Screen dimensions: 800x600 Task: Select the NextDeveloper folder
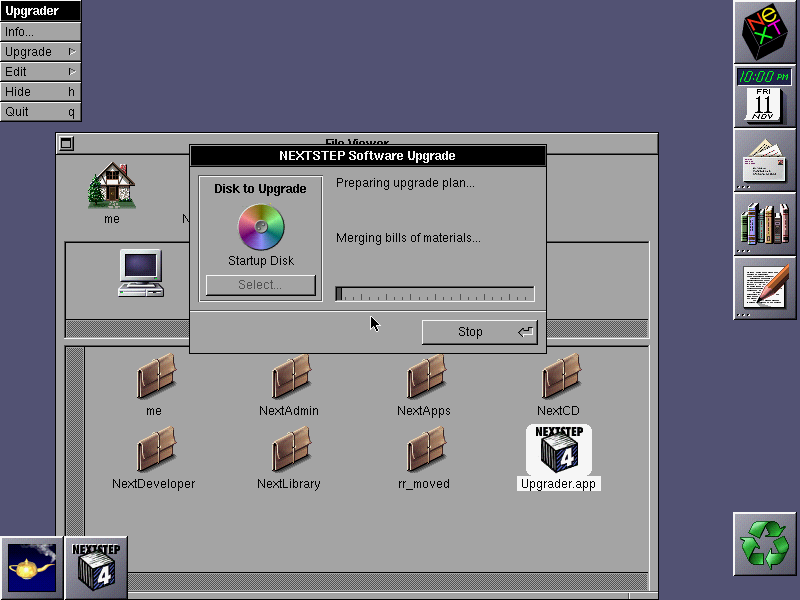click(x=155, y=450)
